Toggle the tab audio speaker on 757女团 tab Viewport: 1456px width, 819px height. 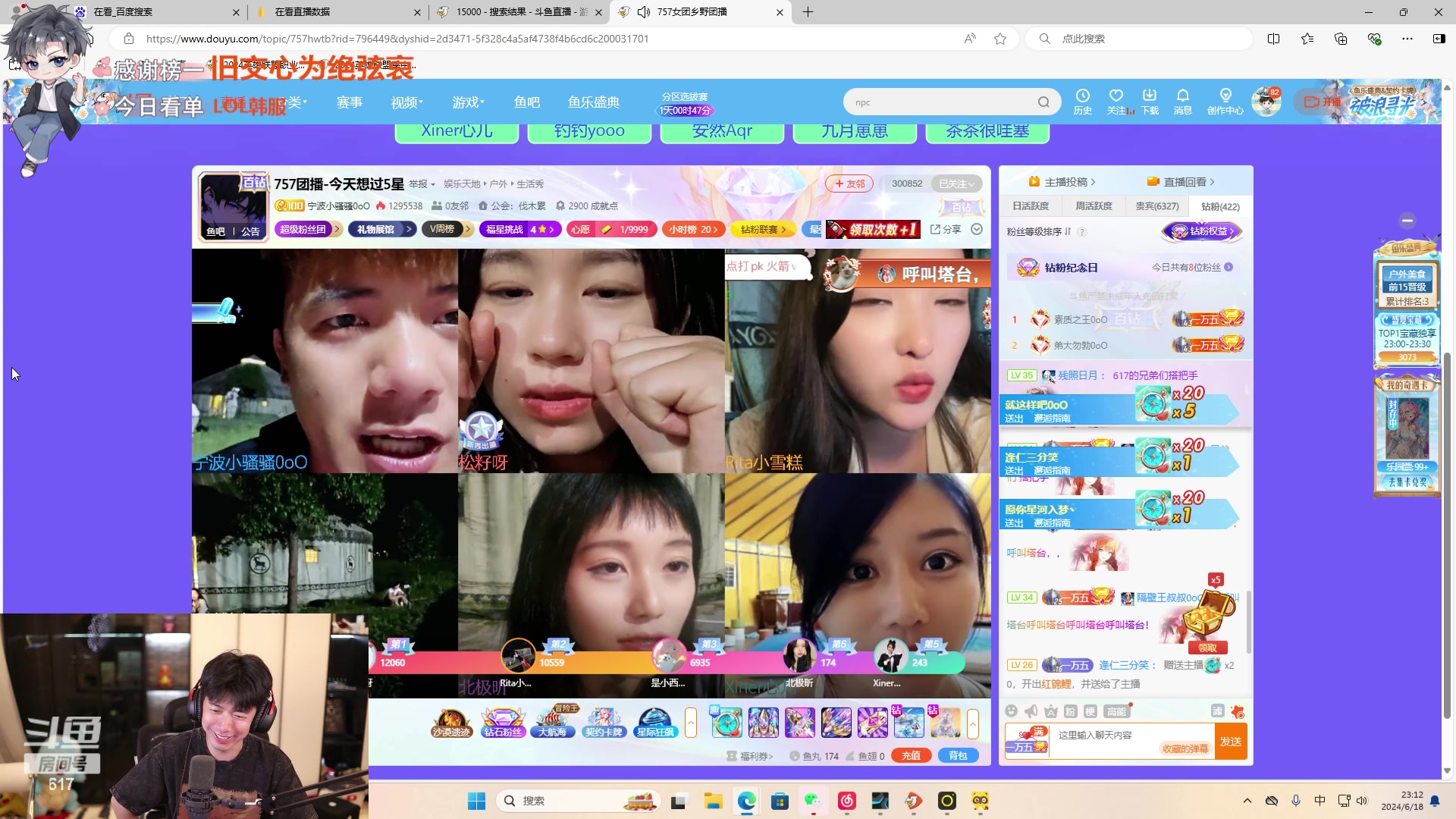(x=644, y=12)
